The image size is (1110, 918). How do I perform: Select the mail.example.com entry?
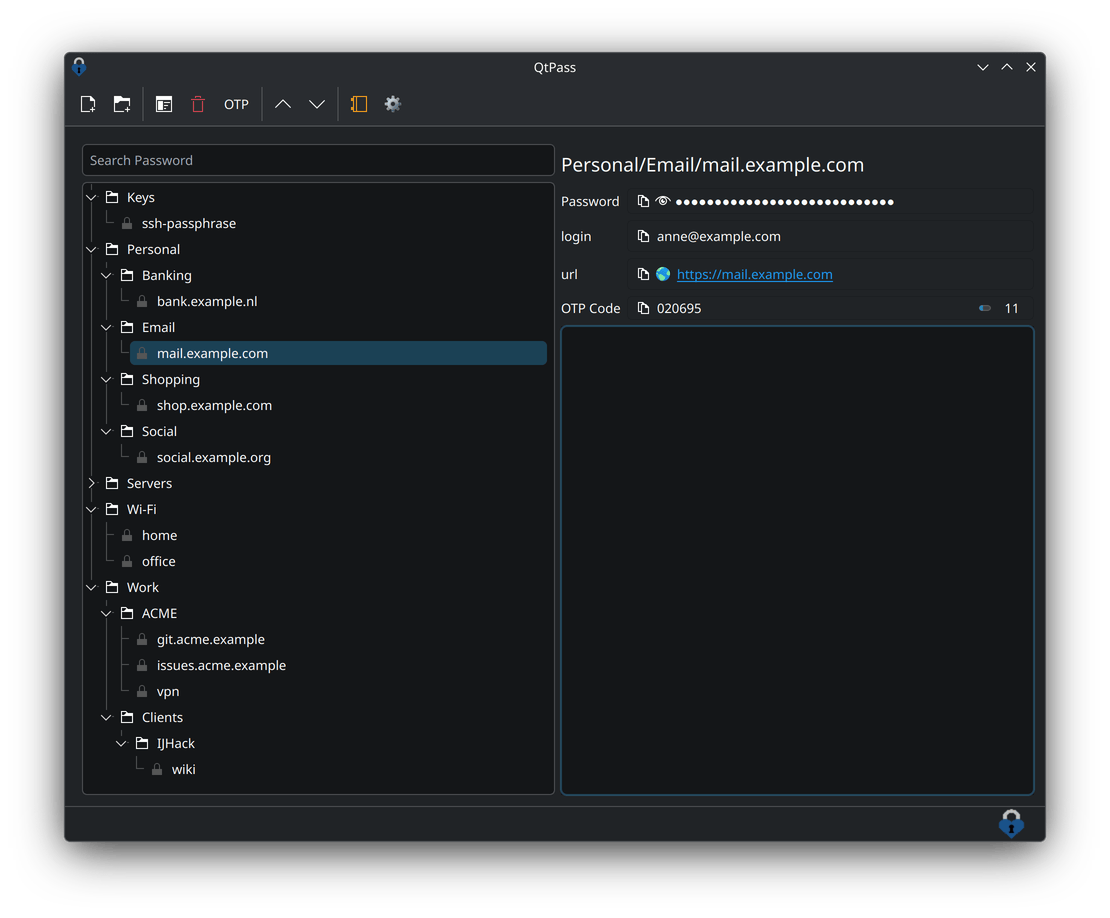338,353
